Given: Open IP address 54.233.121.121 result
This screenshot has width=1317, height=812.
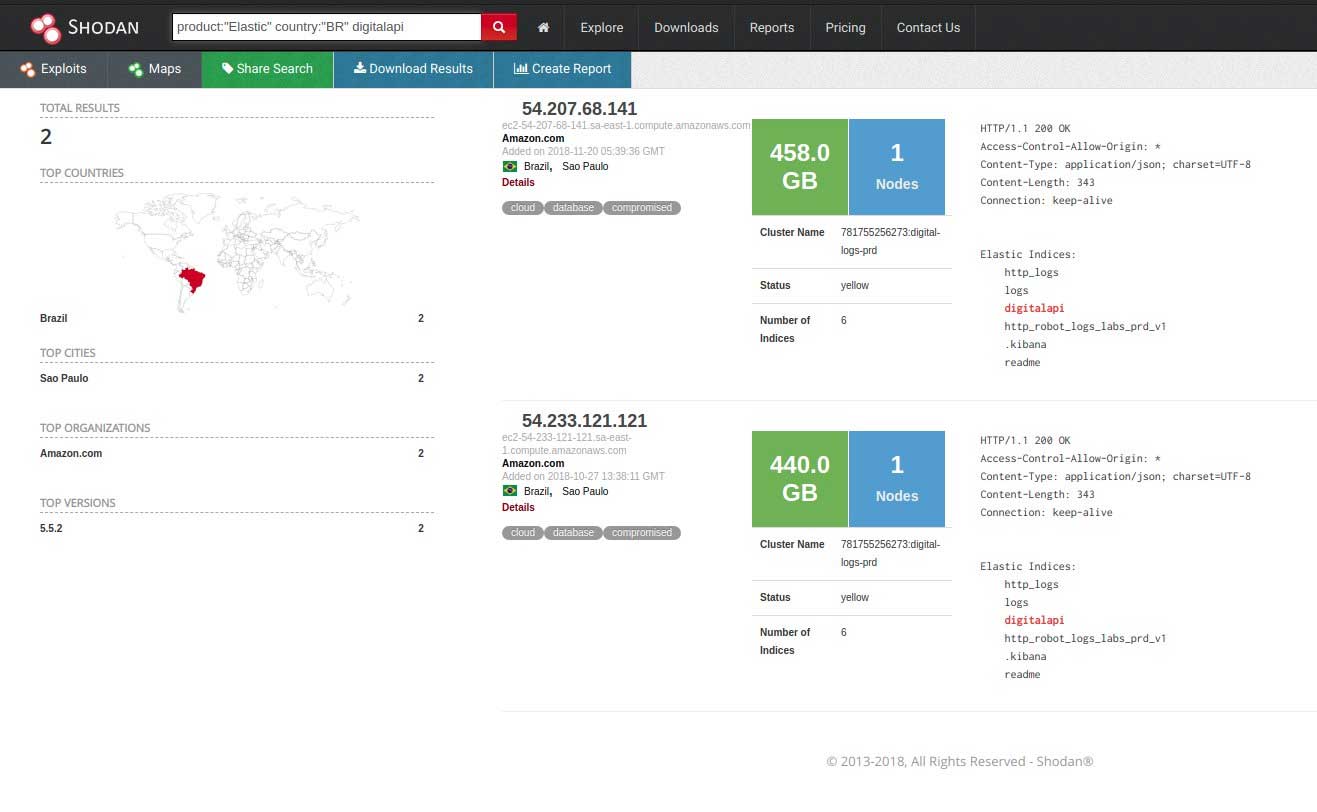Looking at the screenshot, I should pyautogui.click(x=584, y=421).
